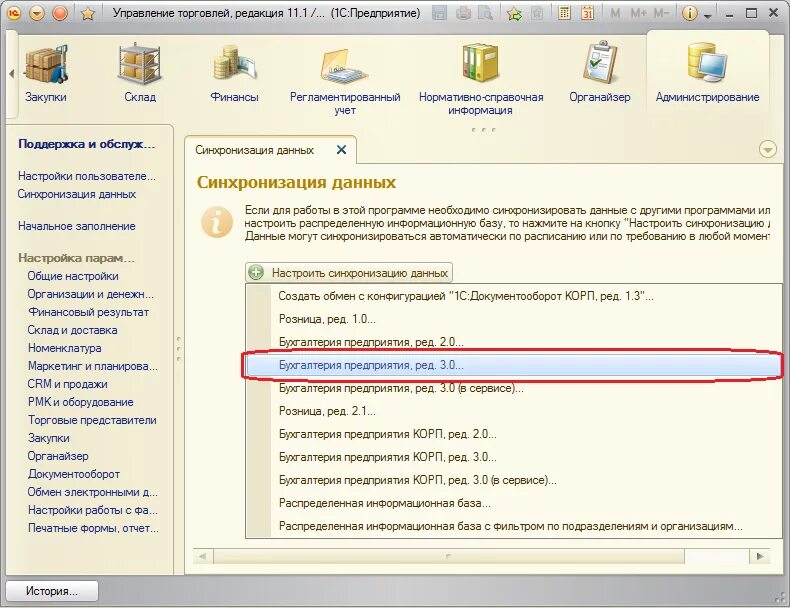Open Настройки пользователей link in sidebar

coord(87,176)
